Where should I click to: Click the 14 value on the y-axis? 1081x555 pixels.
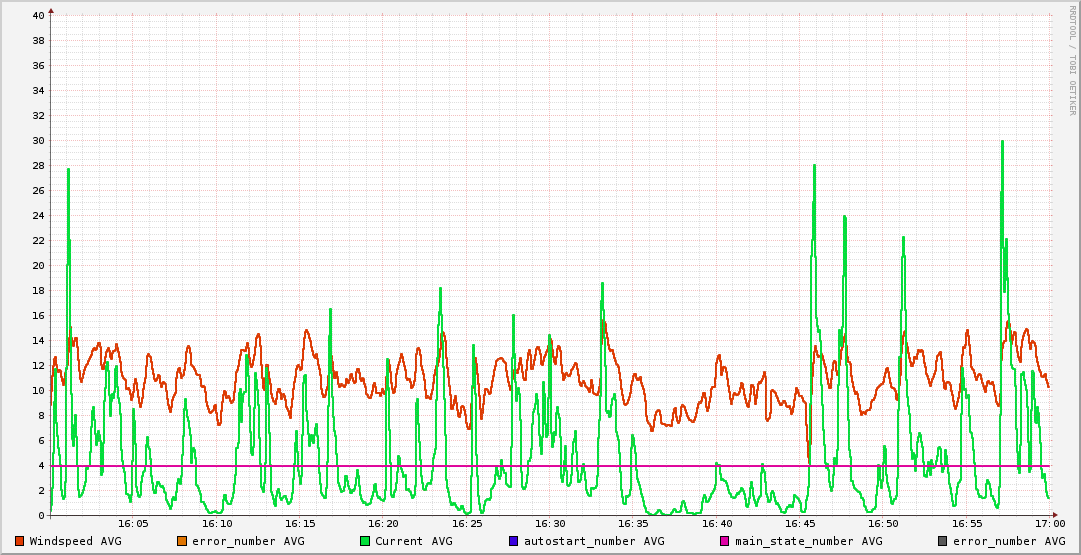pyautogui.click(x=39, y=340)
